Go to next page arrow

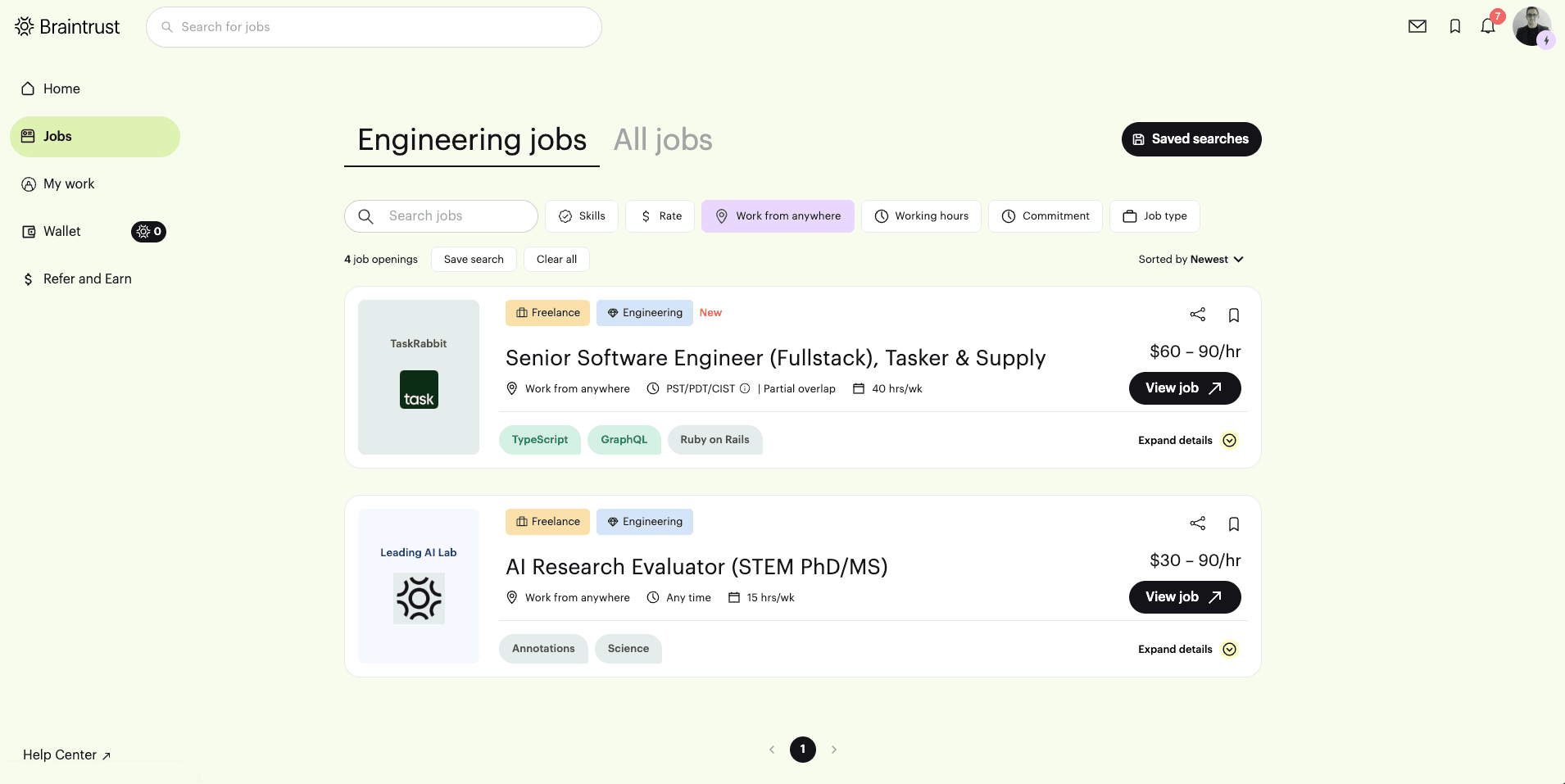(x=834, y=750)
